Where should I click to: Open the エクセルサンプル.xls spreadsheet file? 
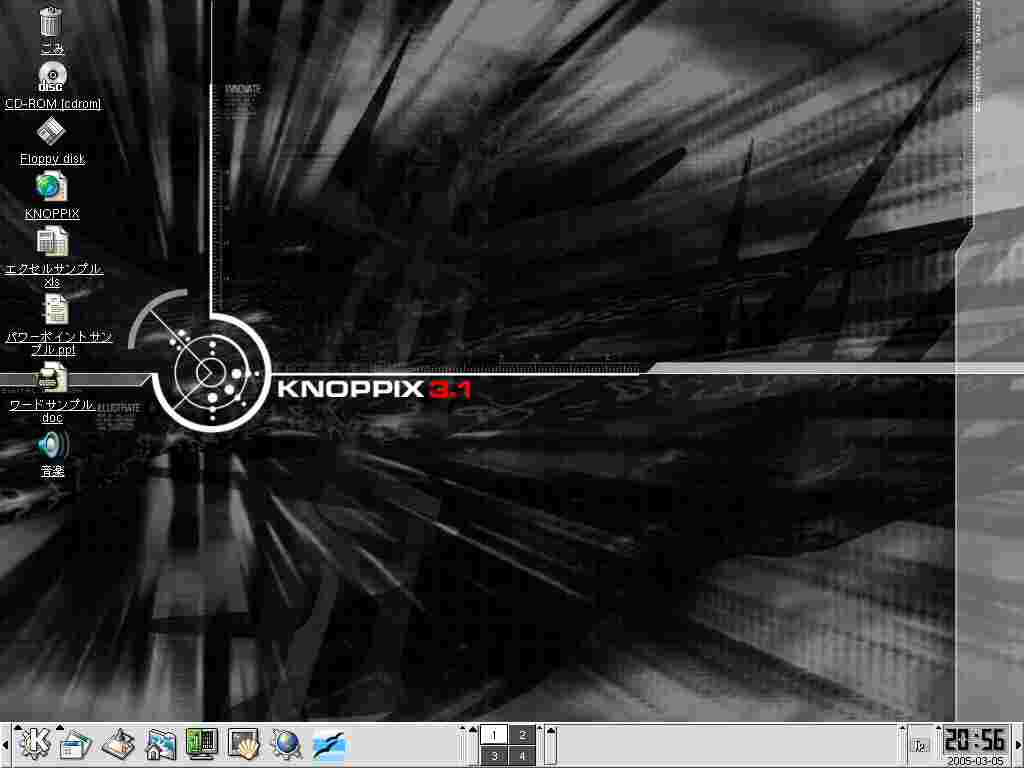(52, 242)
